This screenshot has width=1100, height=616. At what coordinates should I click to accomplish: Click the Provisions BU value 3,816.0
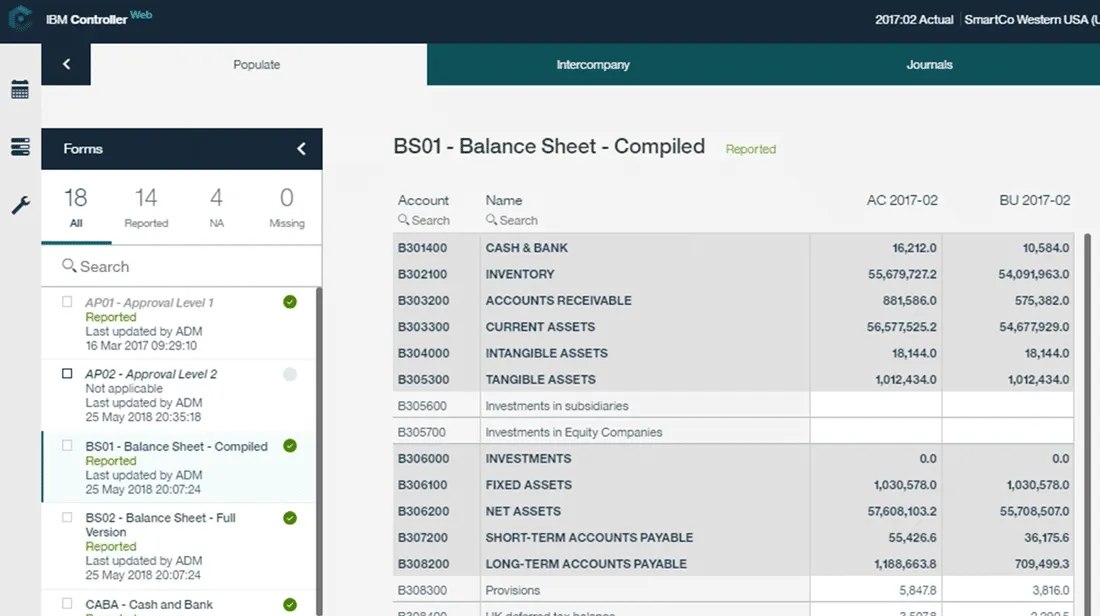1050,590
